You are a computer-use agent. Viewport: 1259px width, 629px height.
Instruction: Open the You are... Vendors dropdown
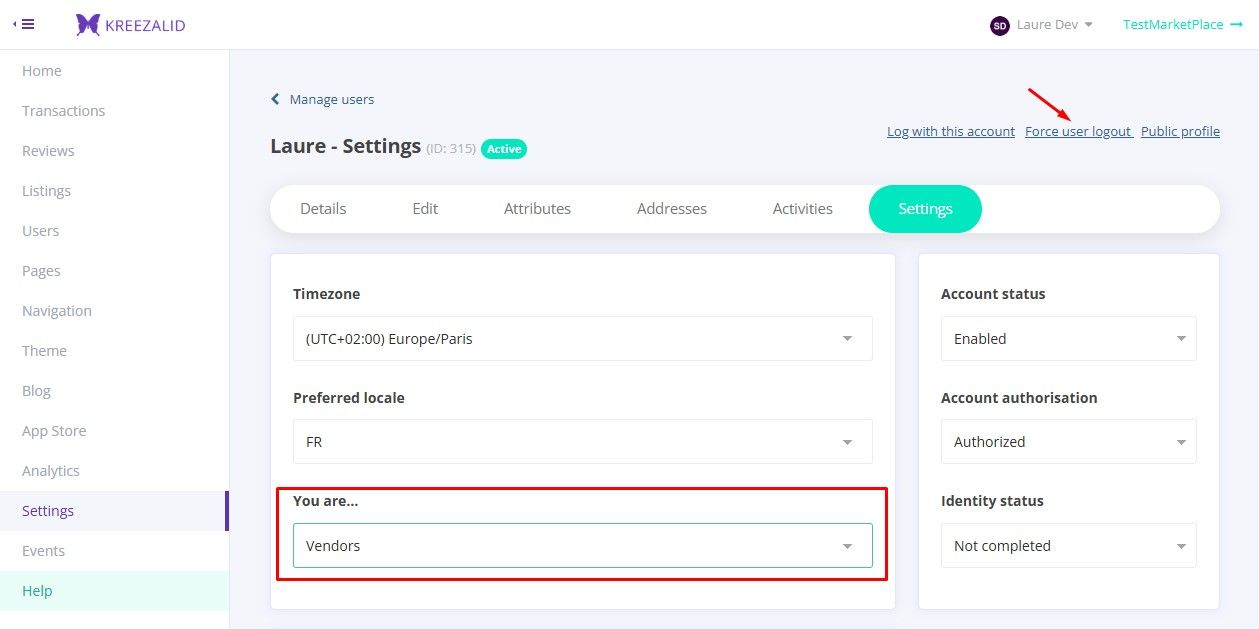pos(583,546)
